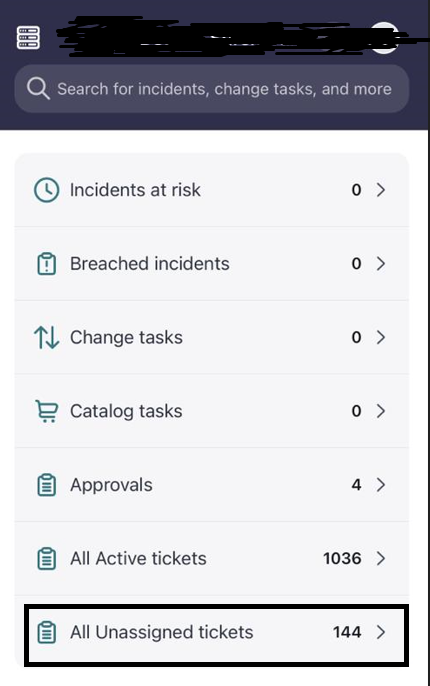This screenshot has width=430, height=686.
Task: Click the All Unassigned tickets clipboard icon
Action: [46, 632]
